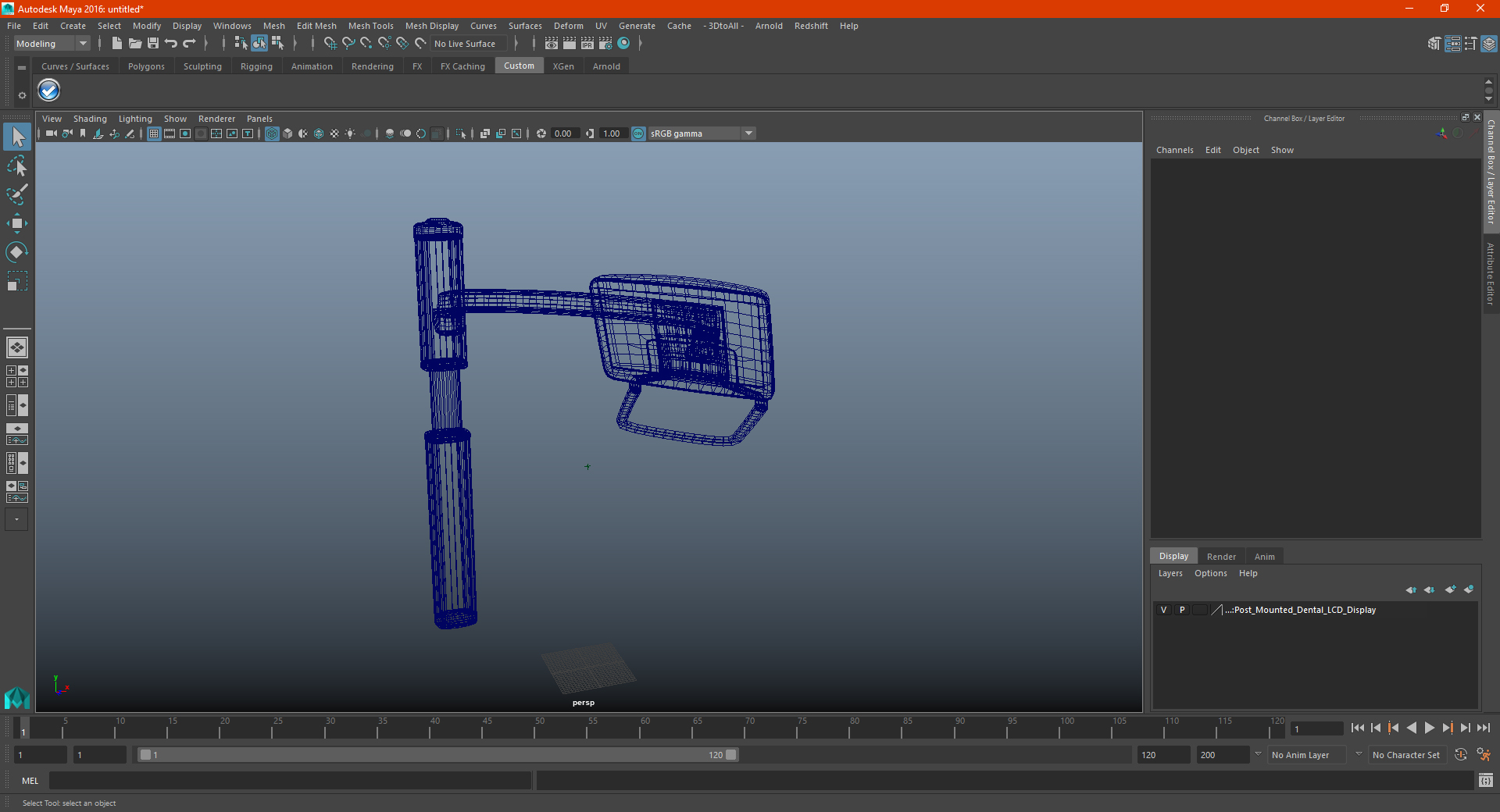Switch to four view layout
The image size is (1500, 812).
pos(17,376)
